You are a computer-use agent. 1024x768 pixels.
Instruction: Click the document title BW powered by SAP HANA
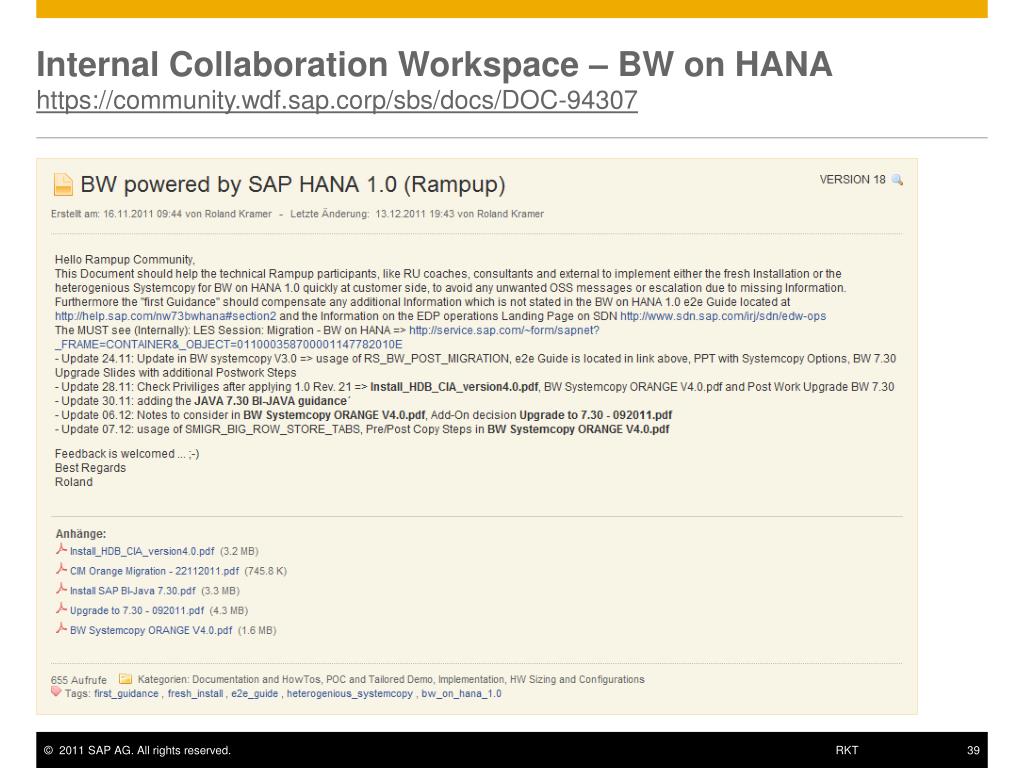[x=293, y=185]
